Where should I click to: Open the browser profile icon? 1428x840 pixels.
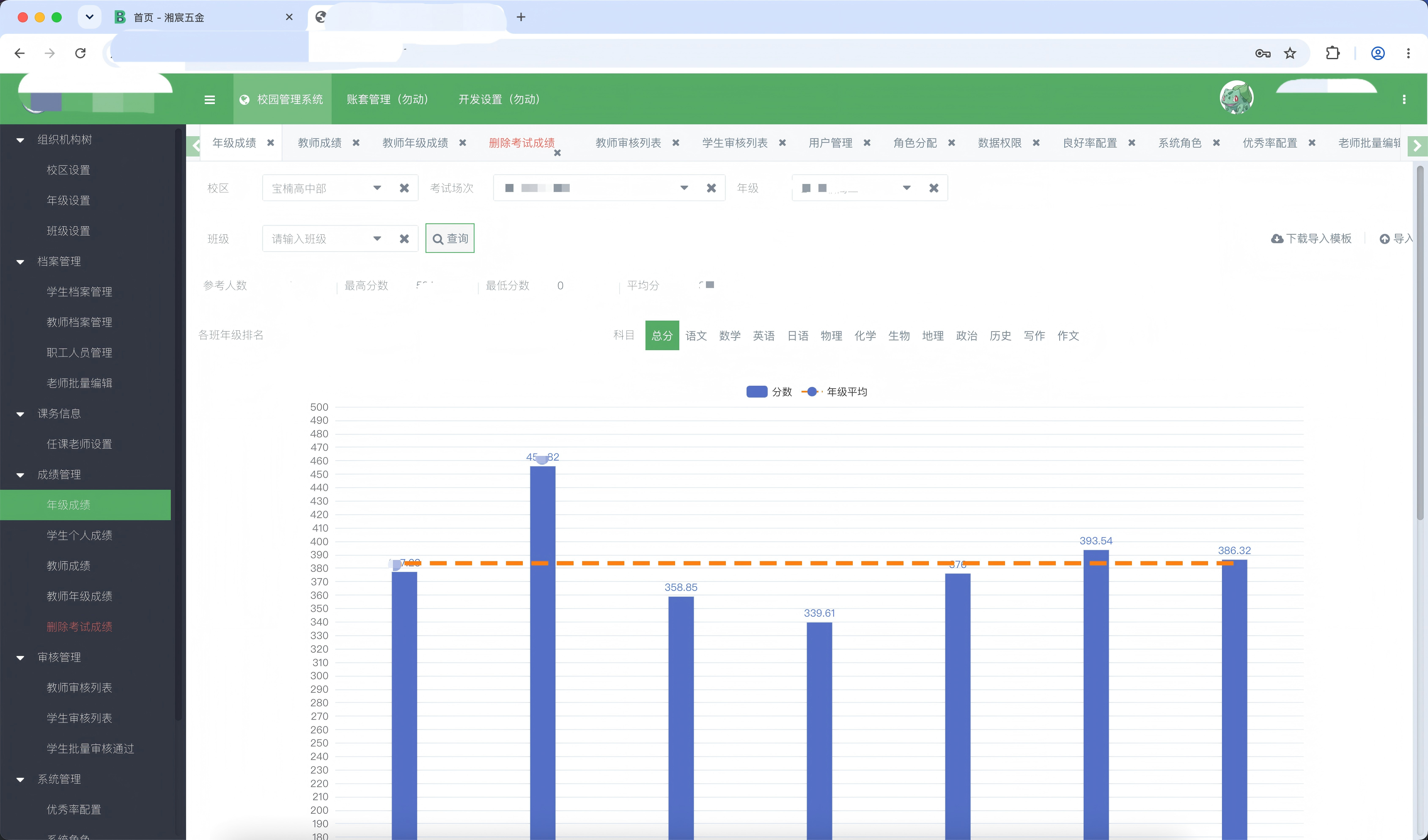(1378, 53)
